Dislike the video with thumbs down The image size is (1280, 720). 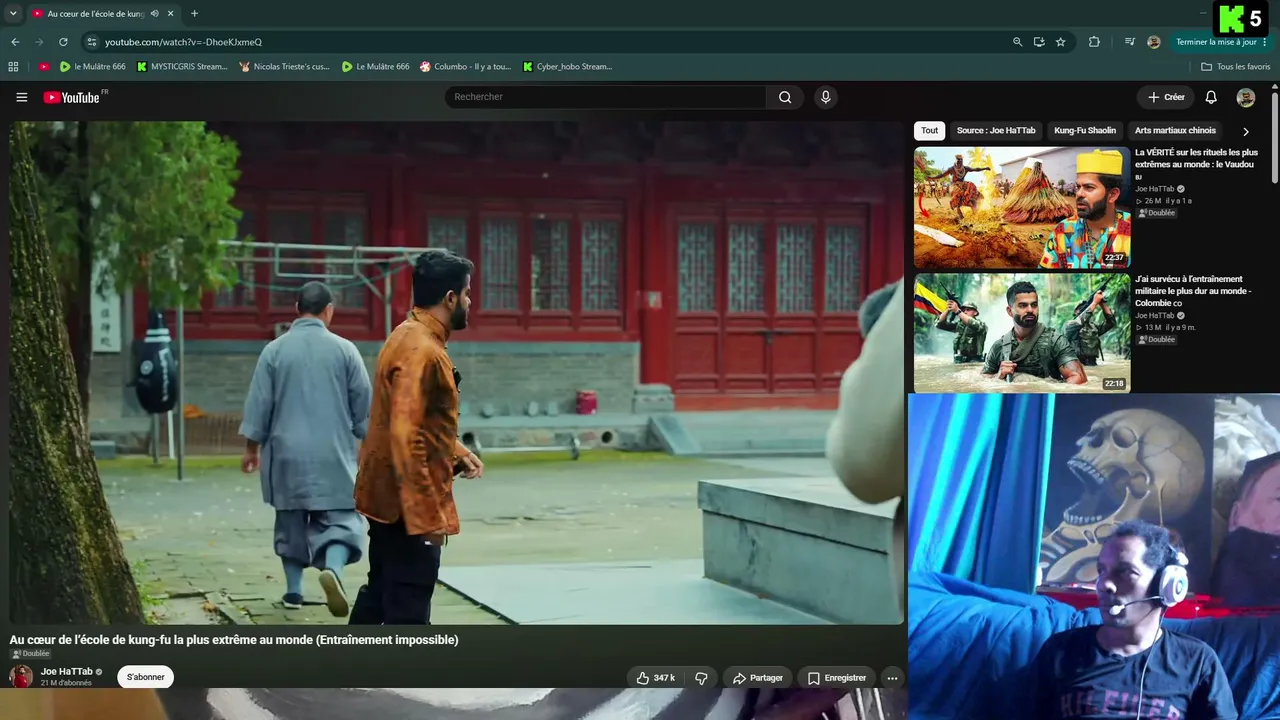tap(701, 678)
